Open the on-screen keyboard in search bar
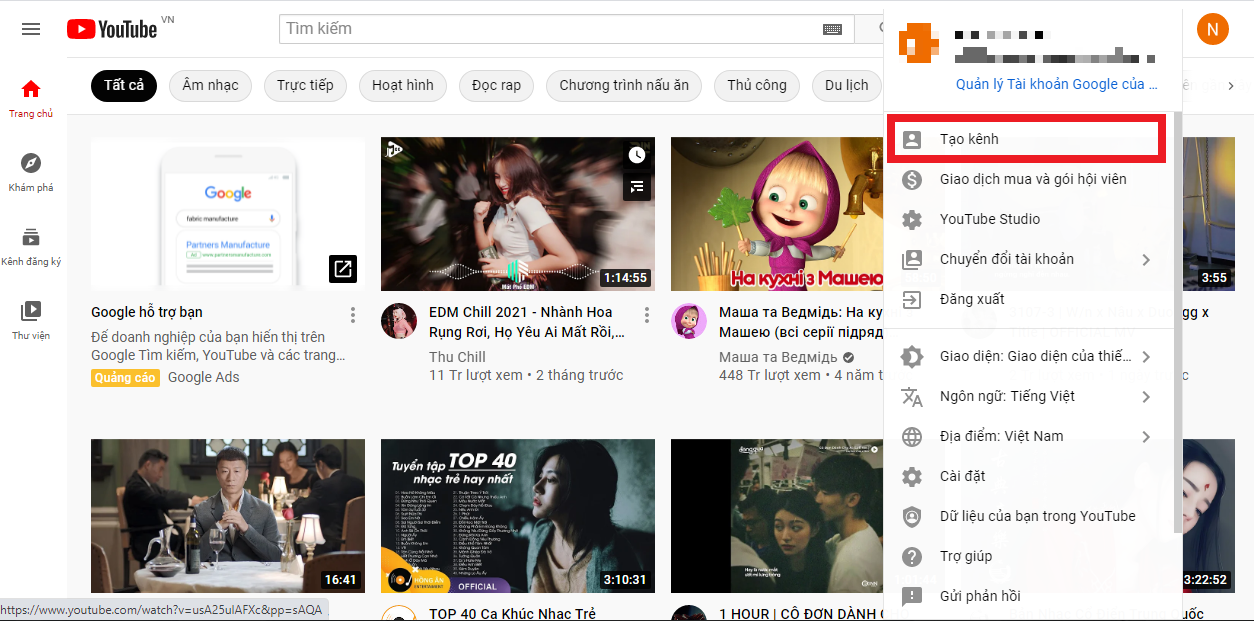1254x621 pixels. 832,28
